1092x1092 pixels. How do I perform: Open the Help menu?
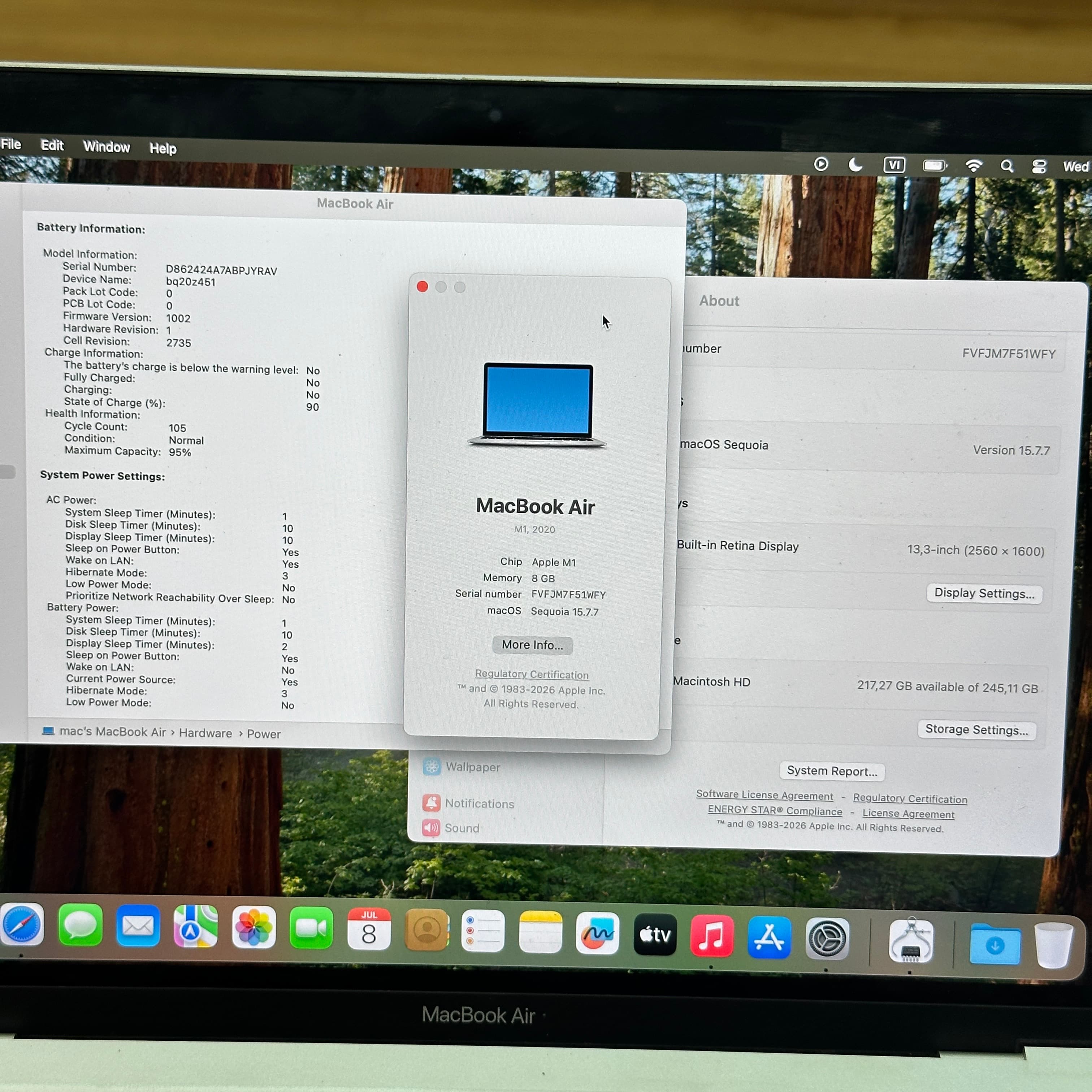point(163,149)
